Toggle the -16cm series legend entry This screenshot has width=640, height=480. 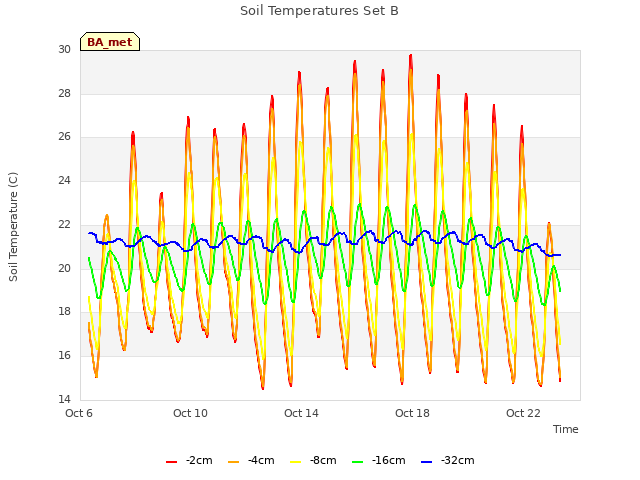pos(378,461)
